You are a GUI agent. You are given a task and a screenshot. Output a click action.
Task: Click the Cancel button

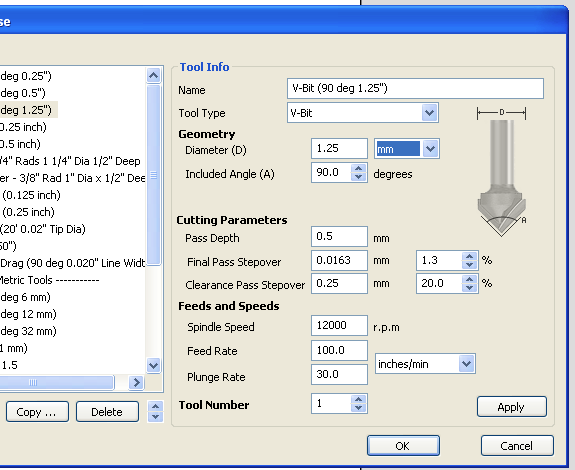(x=517, y=445)
